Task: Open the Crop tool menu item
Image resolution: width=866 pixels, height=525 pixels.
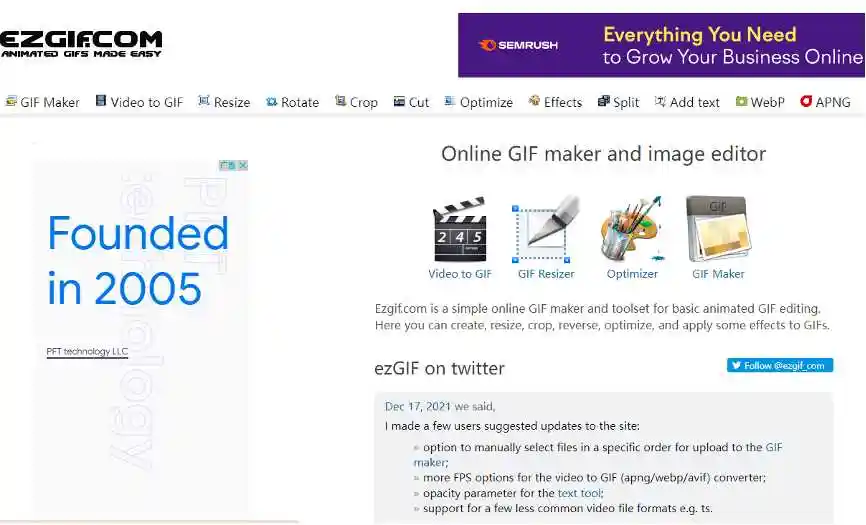Action: tap(356, 102)
